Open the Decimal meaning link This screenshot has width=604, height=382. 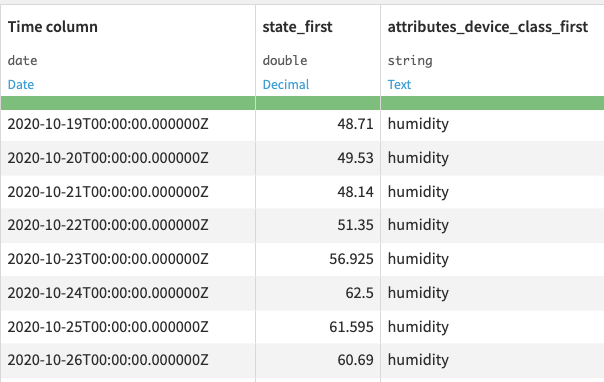[x=286, y=84]
